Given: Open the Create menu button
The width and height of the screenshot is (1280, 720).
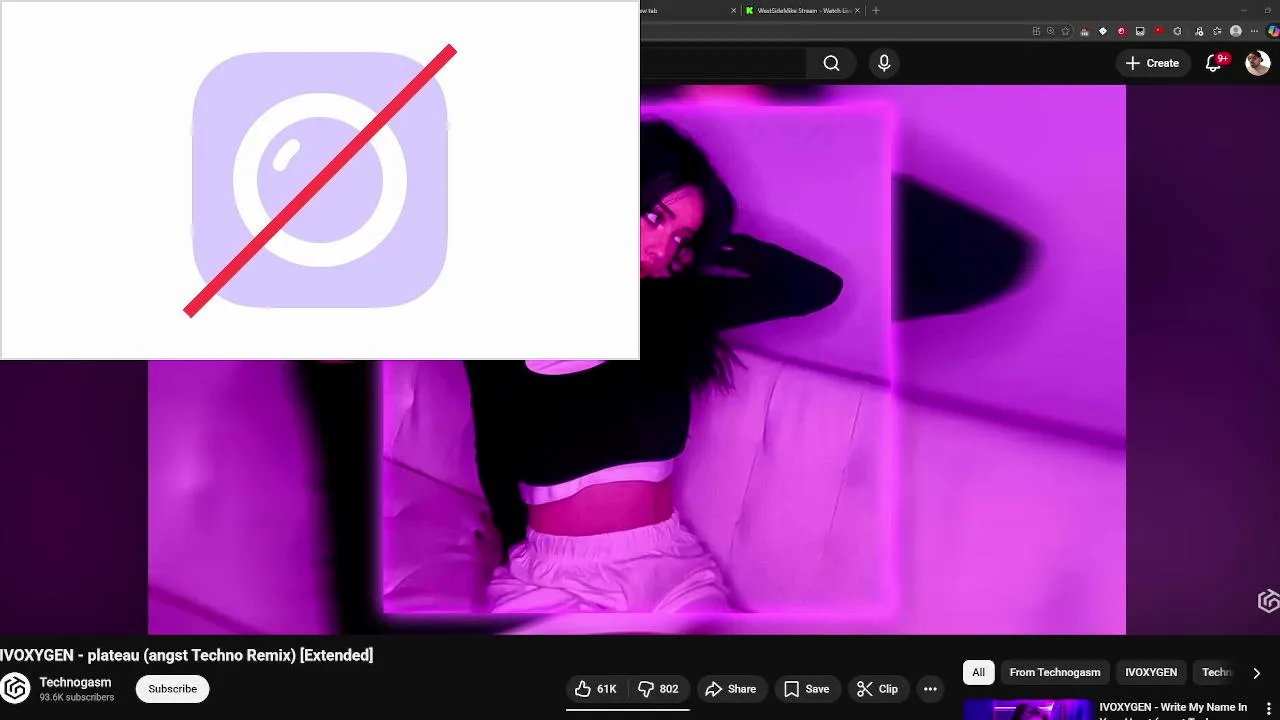Looking at the screenshot, I should click(1153, 63).
